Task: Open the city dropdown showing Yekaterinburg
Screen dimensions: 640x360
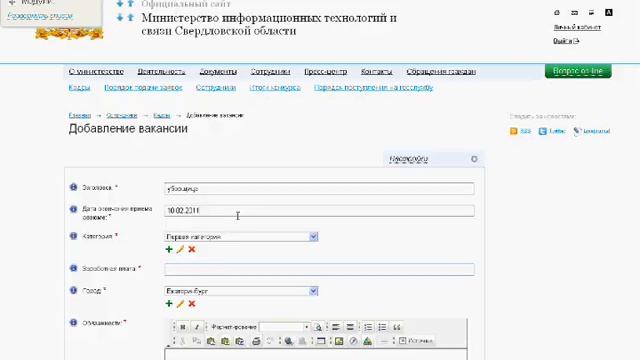Action: [313, 291]
